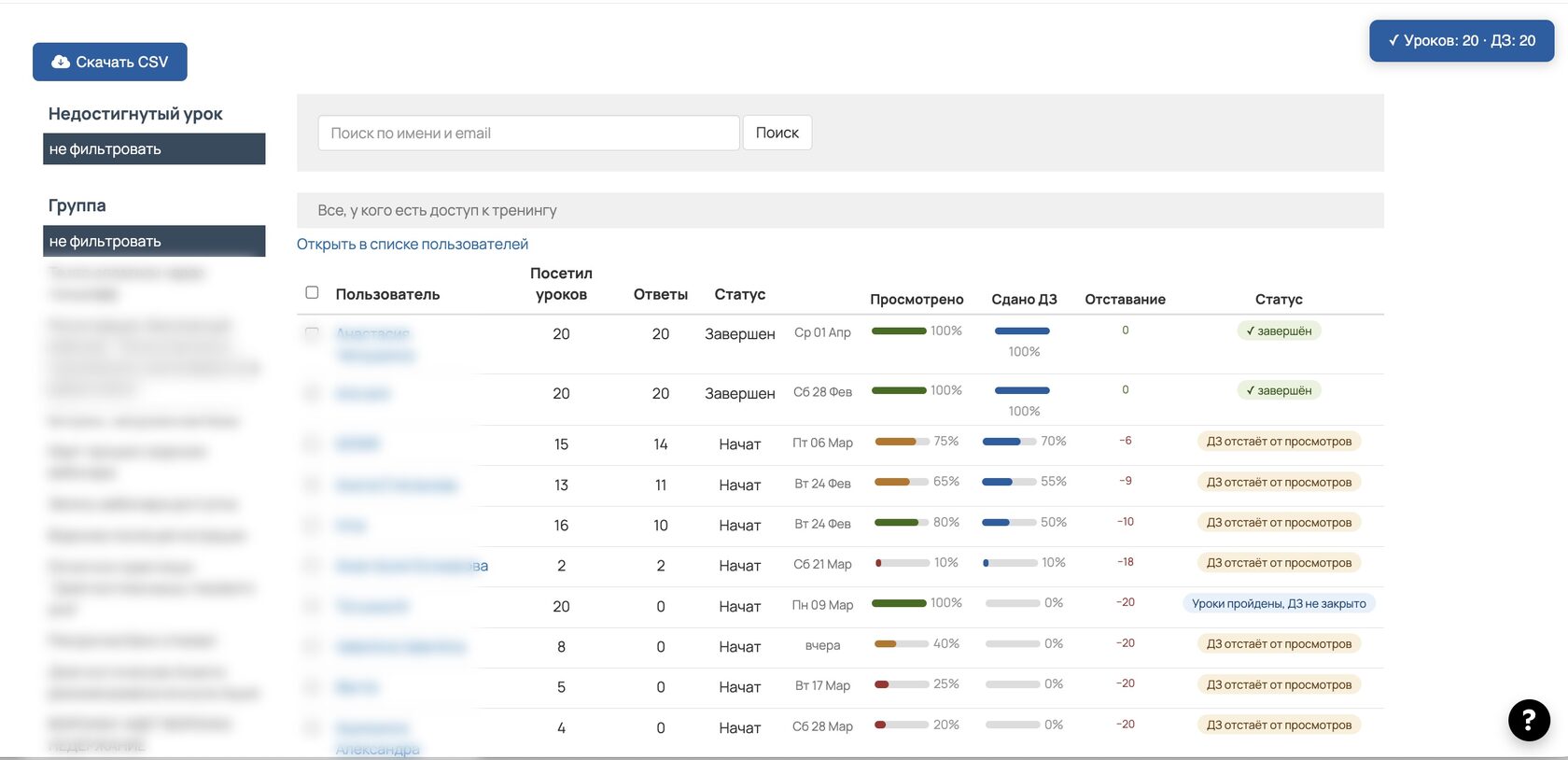Screen dimensions: 1568x760
Task: Click the 55% Сдано ДЗ progress bar
Action: (1009, 482)
